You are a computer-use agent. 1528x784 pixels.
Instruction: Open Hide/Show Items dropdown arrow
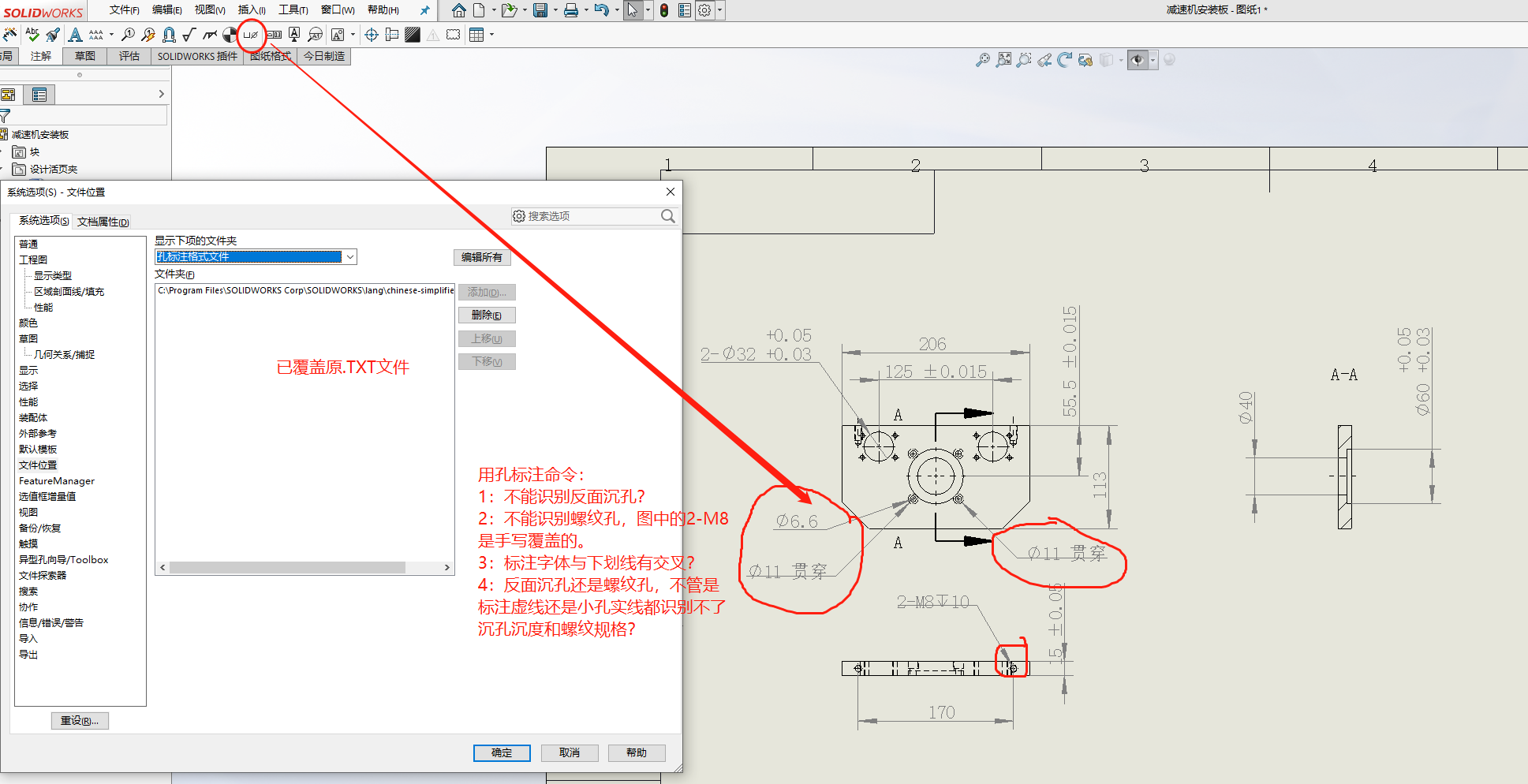tap(1153, 60)
